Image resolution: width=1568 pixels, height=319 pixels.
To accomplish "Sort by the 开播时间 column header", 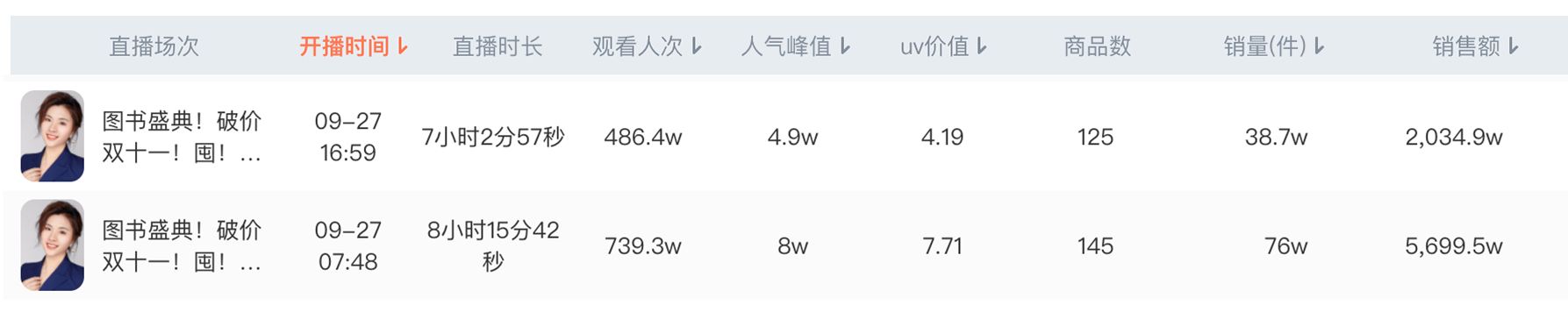I will tap(344, 46).
